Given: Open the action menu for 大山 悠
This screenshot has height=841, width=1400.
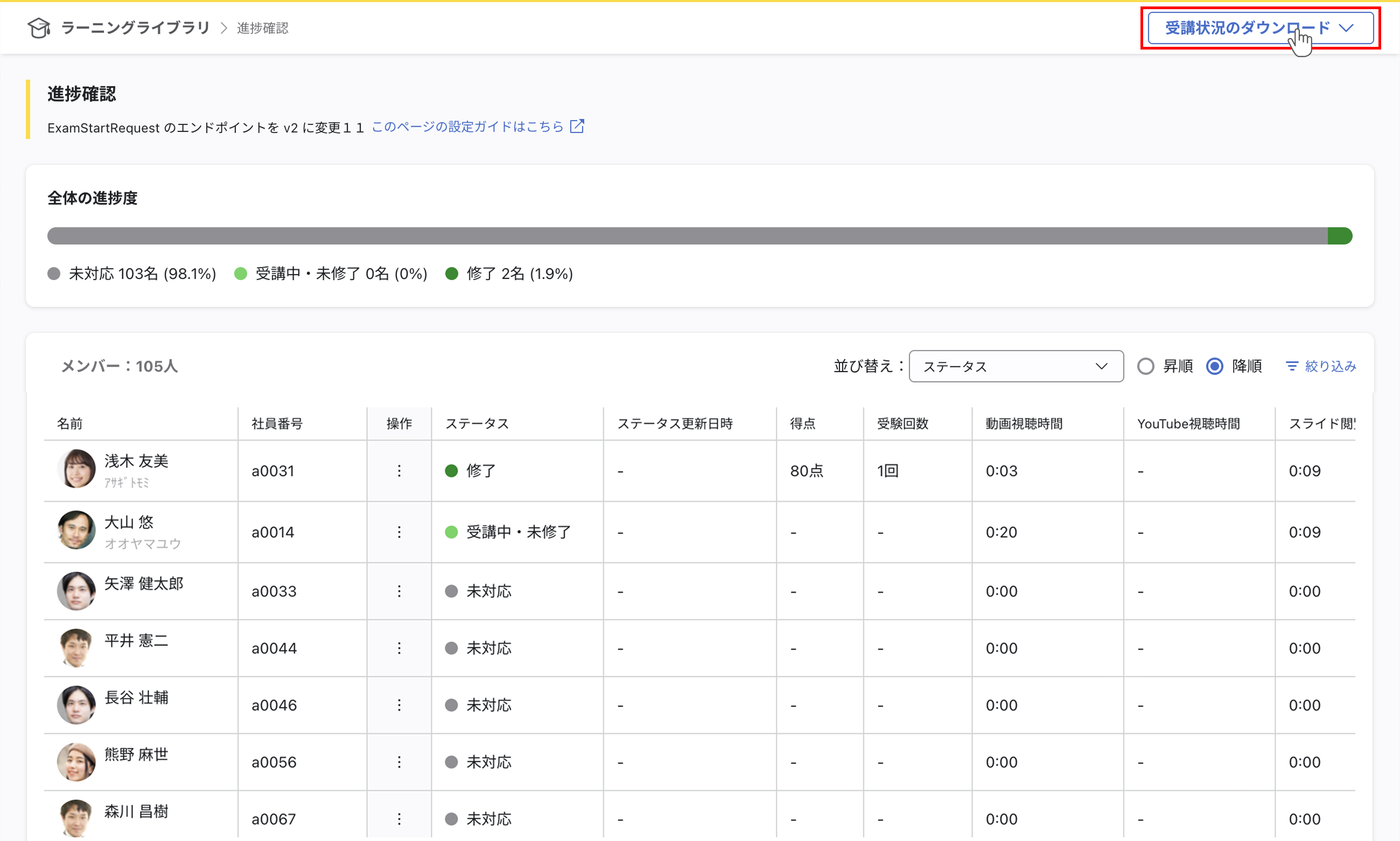Looking at the screenshot, I should coord(399,531).
